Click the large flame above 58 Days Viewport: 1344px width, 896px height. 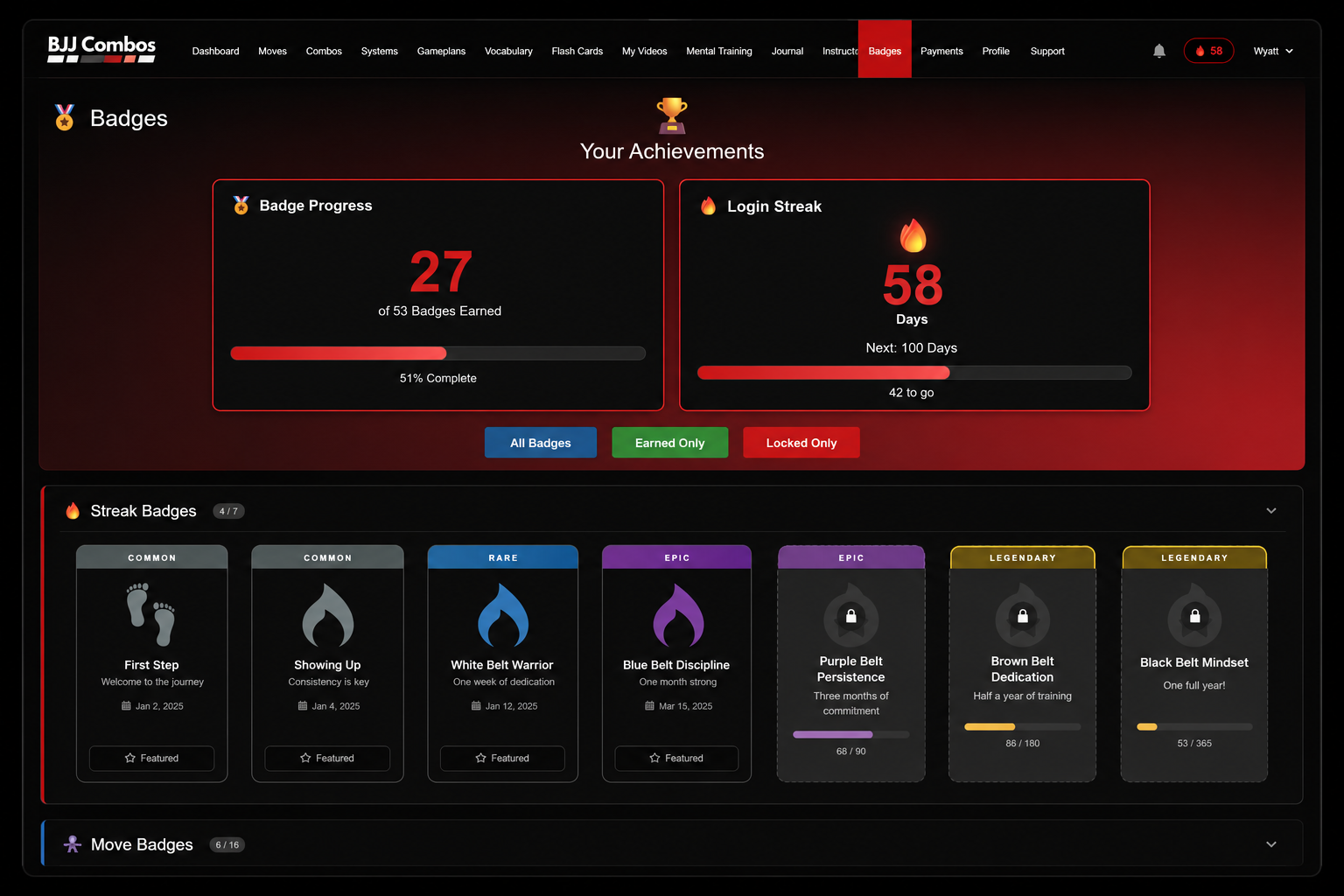(x=913, y=234)
